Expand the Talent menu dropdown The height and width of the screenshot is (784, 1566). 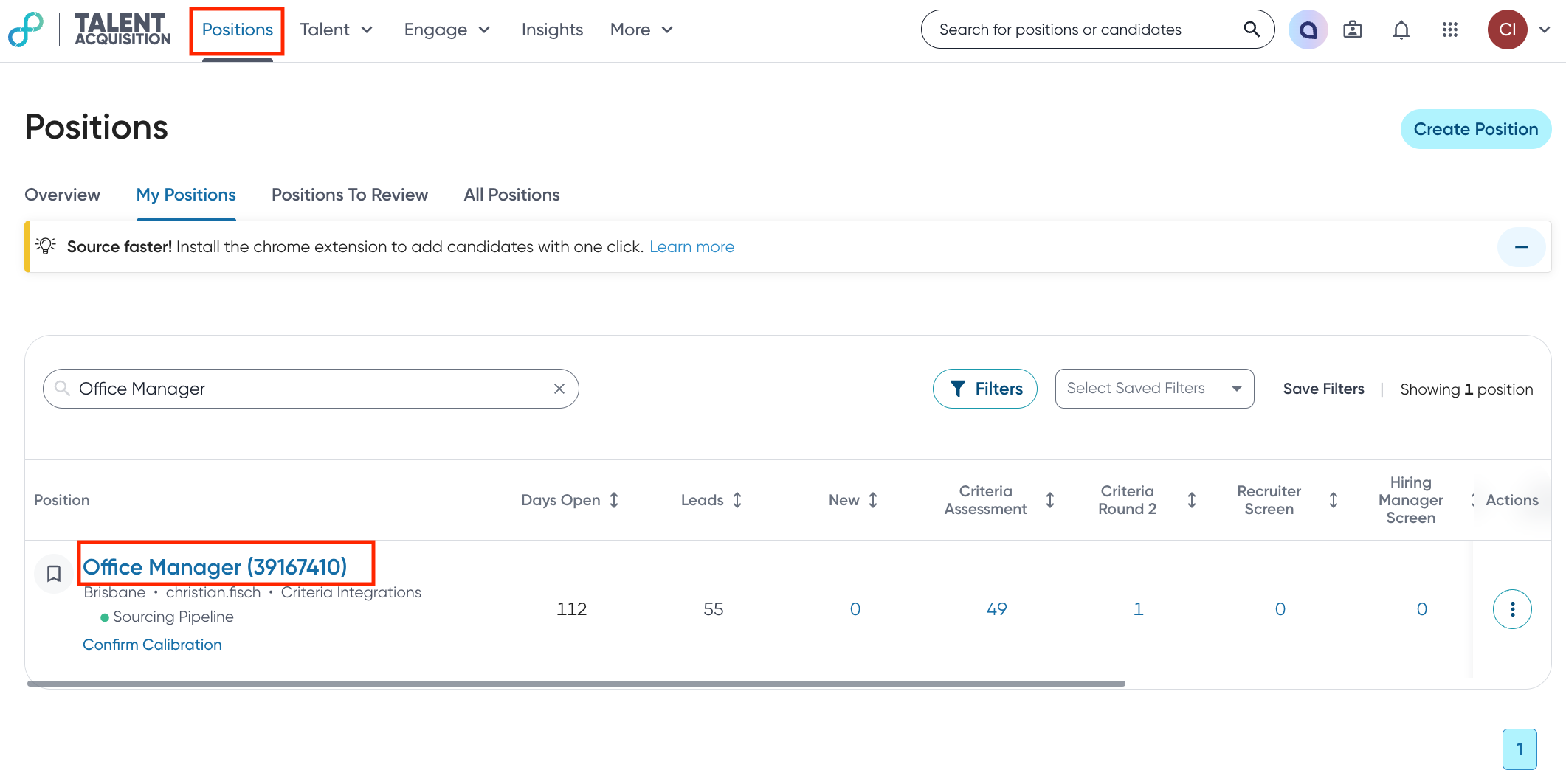click(336, 30)
